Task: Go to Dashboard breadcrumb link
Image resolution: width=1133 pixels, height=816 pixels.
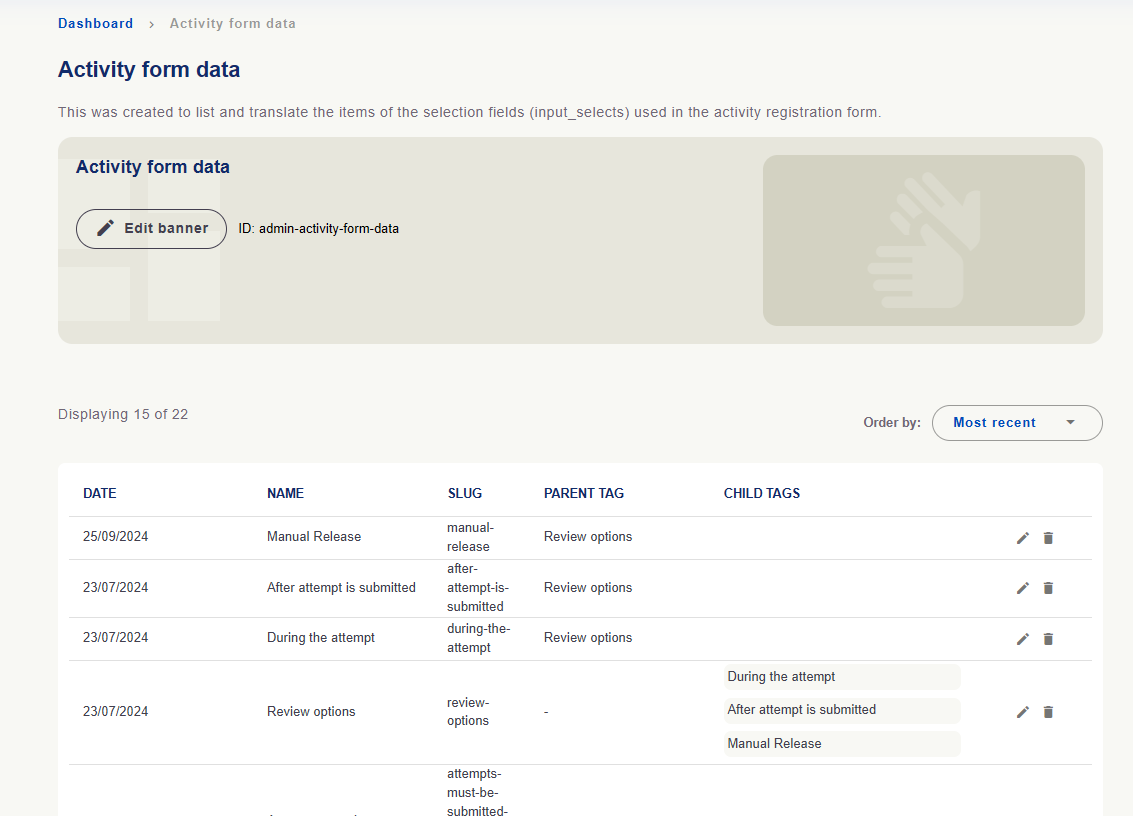Action: [x=95, y=23]
